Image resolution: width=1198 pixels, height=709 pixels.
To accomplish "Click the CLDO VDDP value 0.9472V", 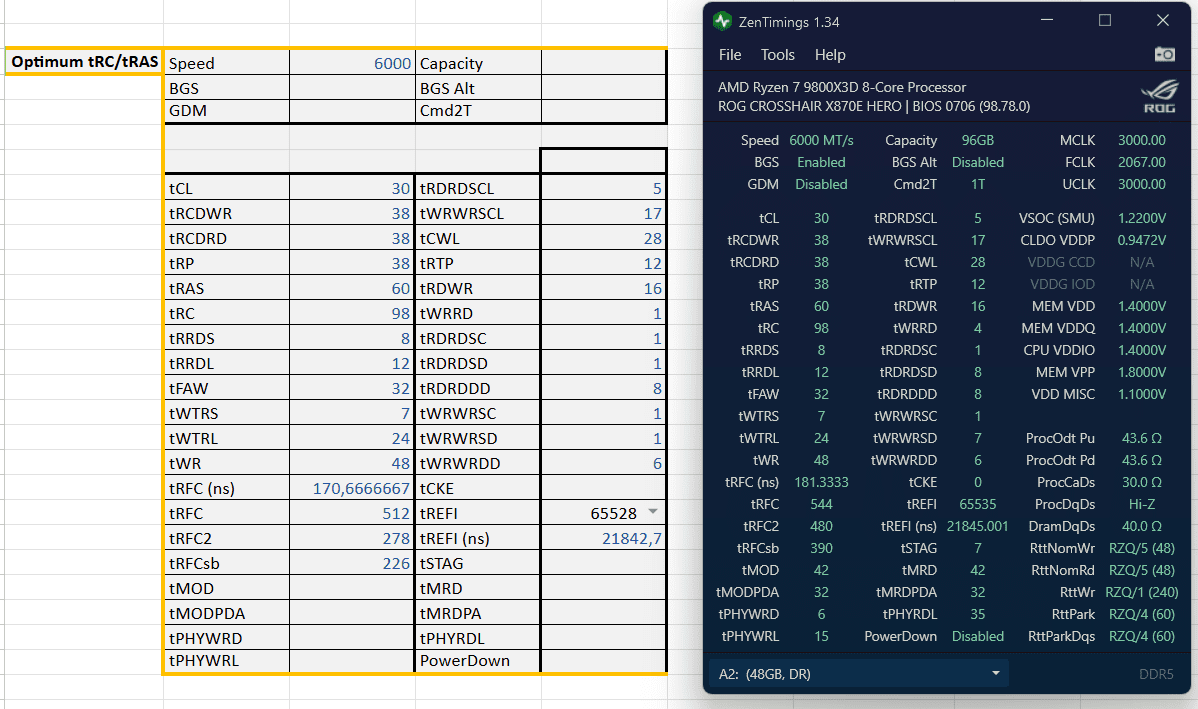I will (1141, 240).
